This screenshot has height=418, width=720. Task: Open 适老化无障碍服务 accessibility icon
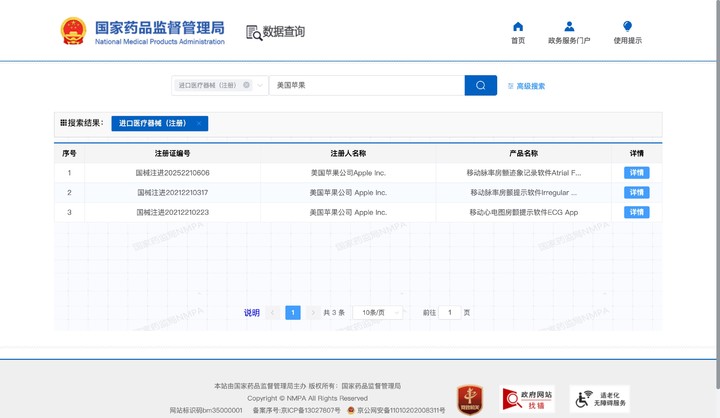click(599, 399)
